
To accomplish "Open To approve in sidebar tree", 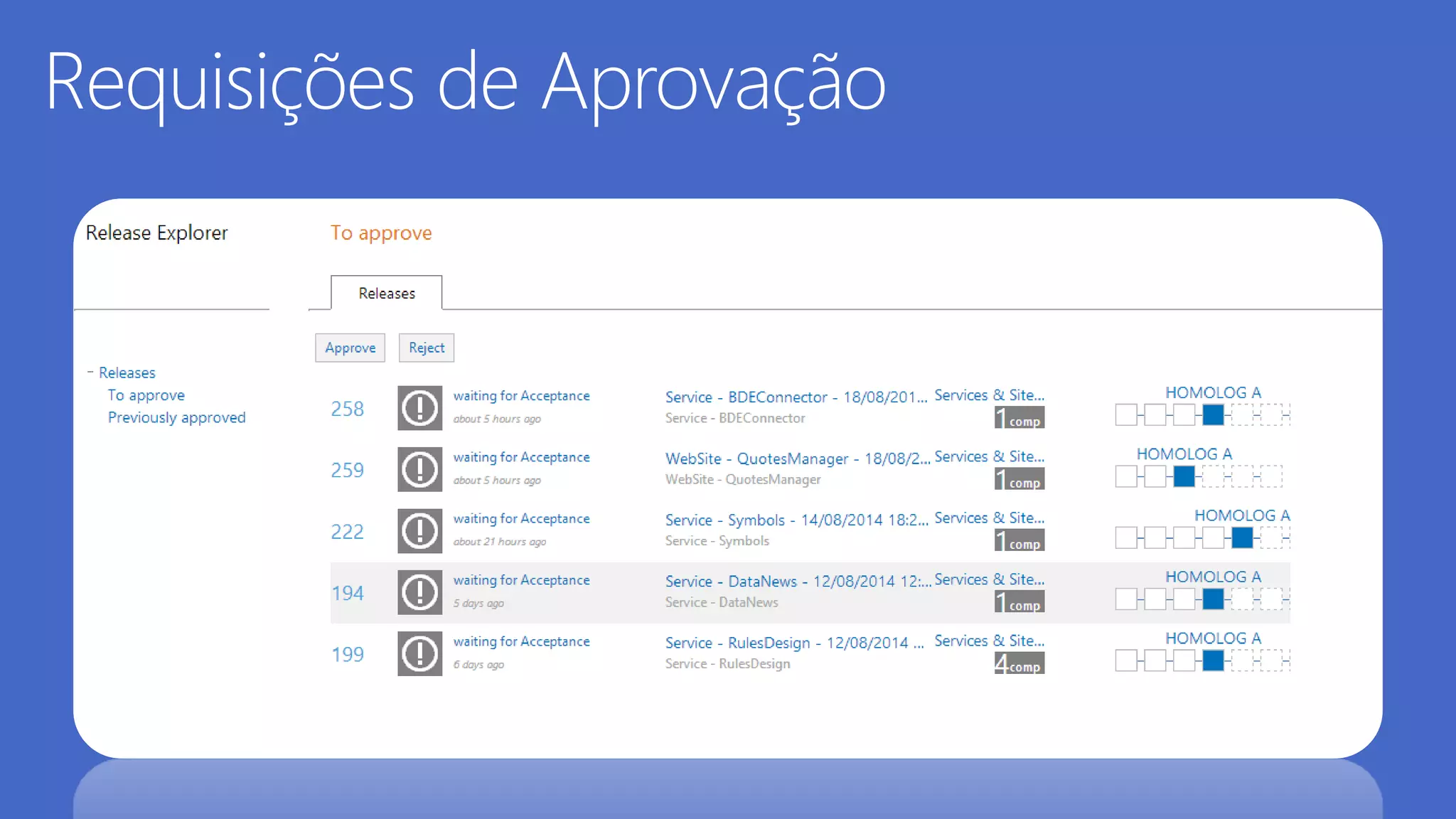I will 146,395.
